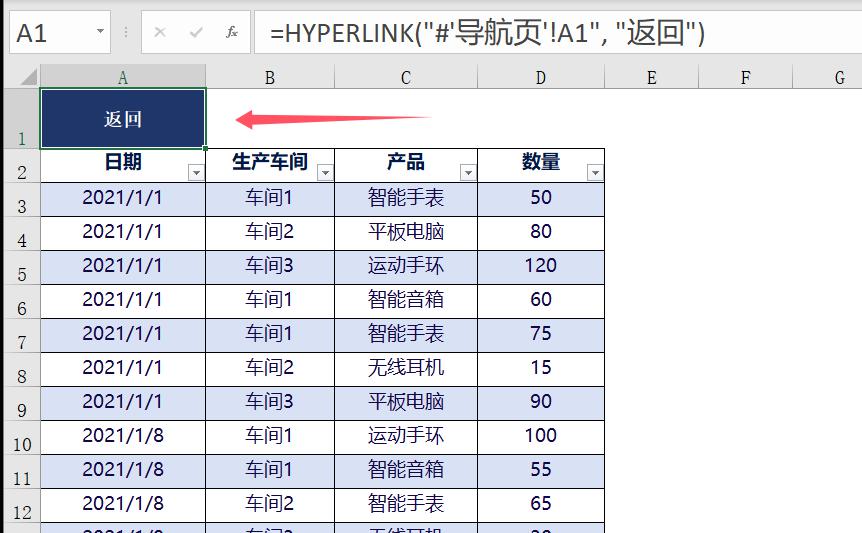Click inside the formula bar text

[x=487, y=33]
